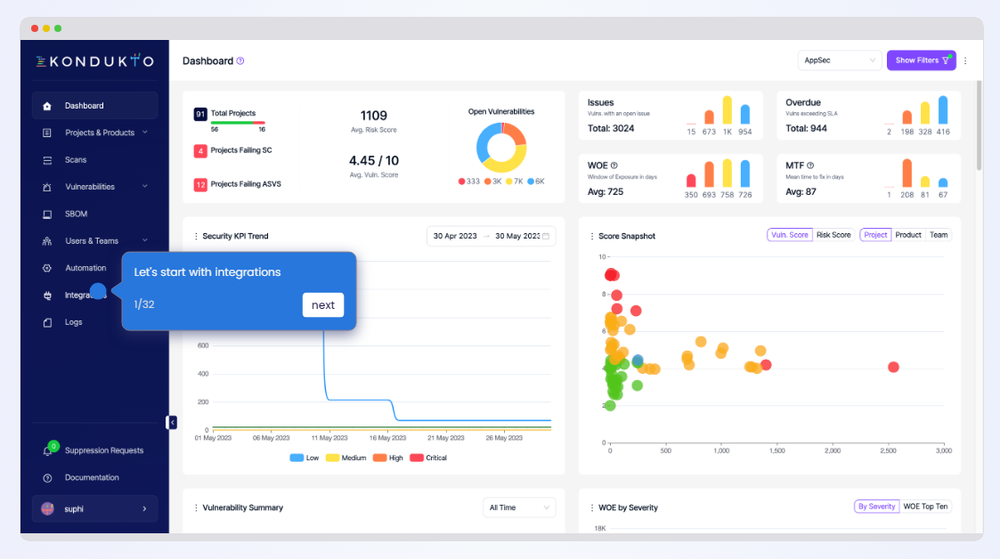Click the 30 Apr 2023 start date field
This screenshot has height=559, width=1000.
point(455,236)
